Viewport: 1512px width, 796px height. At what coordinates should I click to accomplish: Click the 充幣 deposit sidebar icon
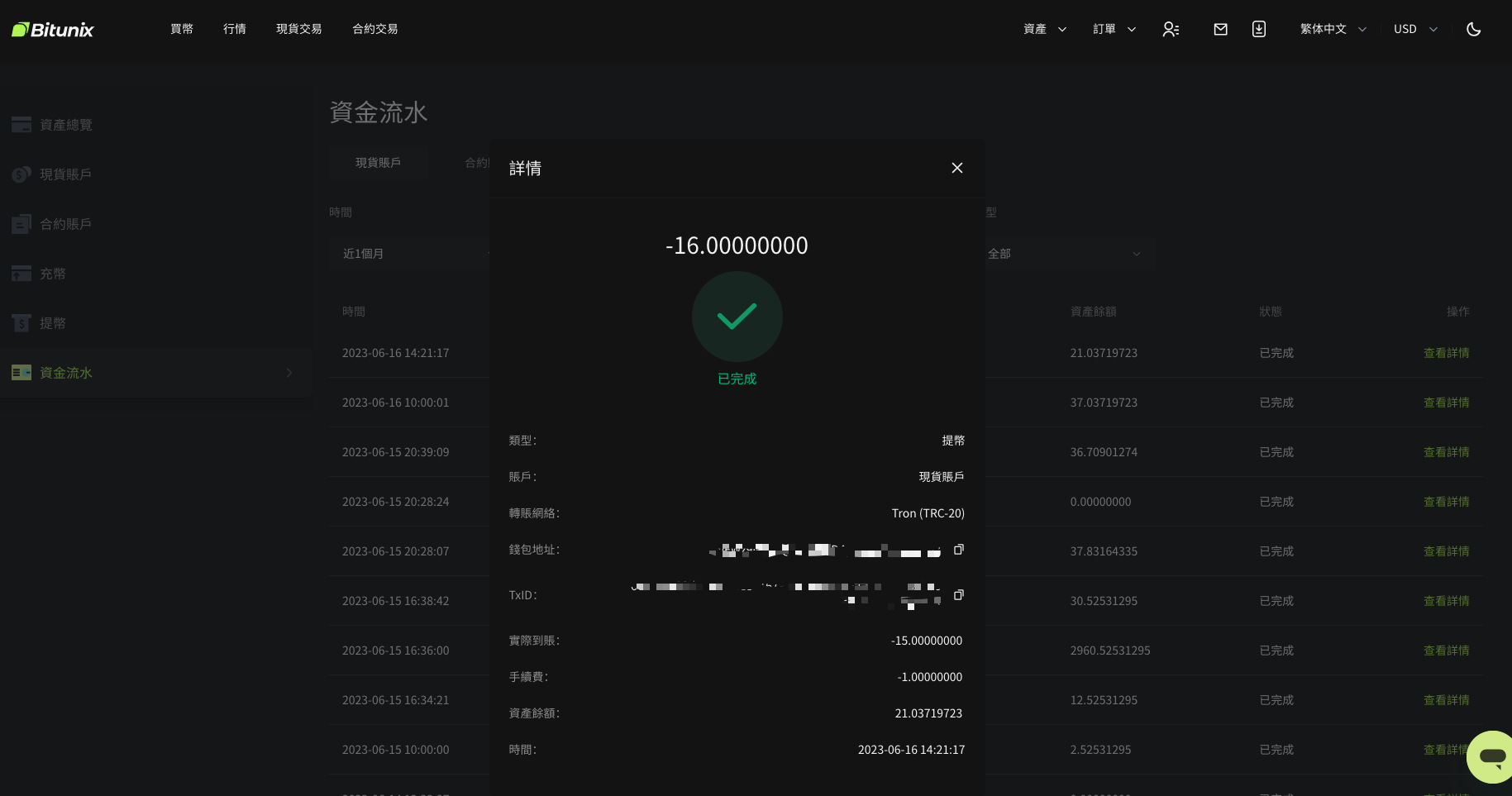pos(21,274)
